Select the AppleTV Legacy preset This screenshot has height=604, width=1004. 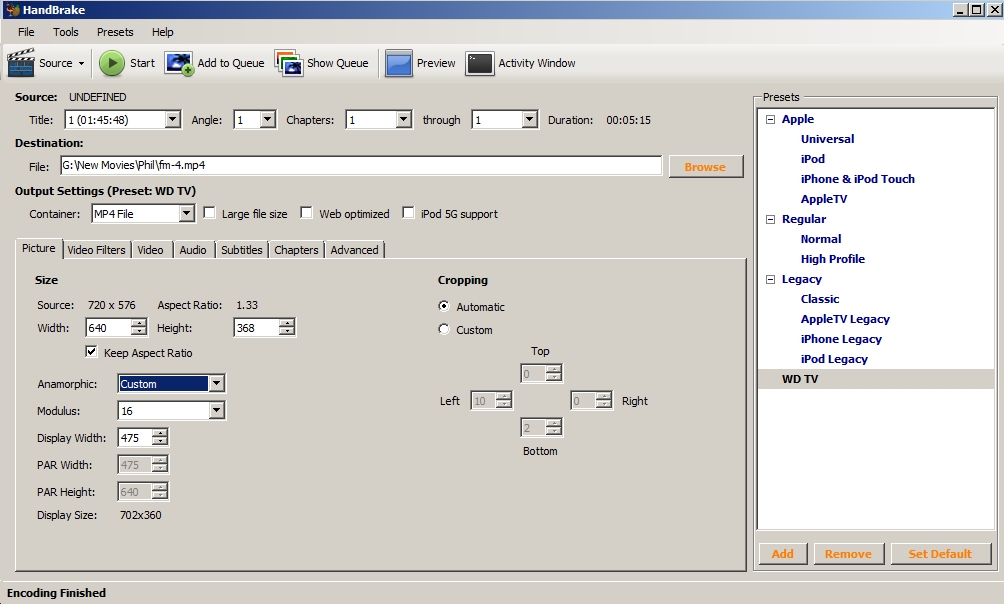pos(845,319)
